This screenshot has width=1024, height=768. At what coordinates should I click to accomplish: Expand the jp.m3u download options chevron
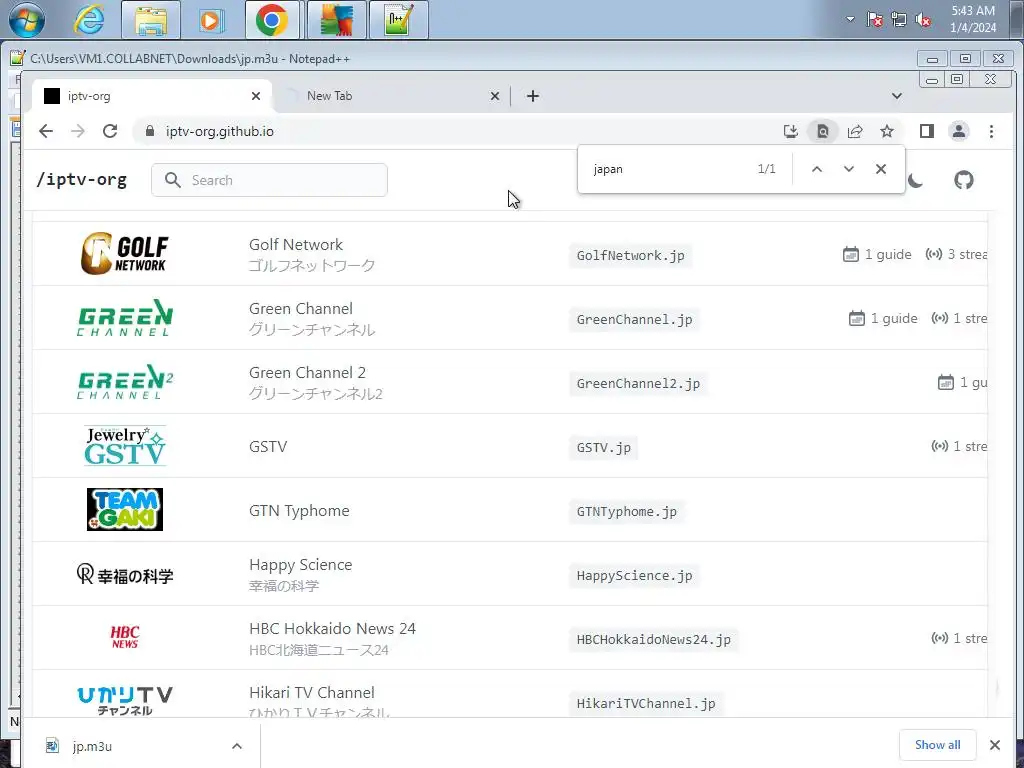tap(237, 746)
